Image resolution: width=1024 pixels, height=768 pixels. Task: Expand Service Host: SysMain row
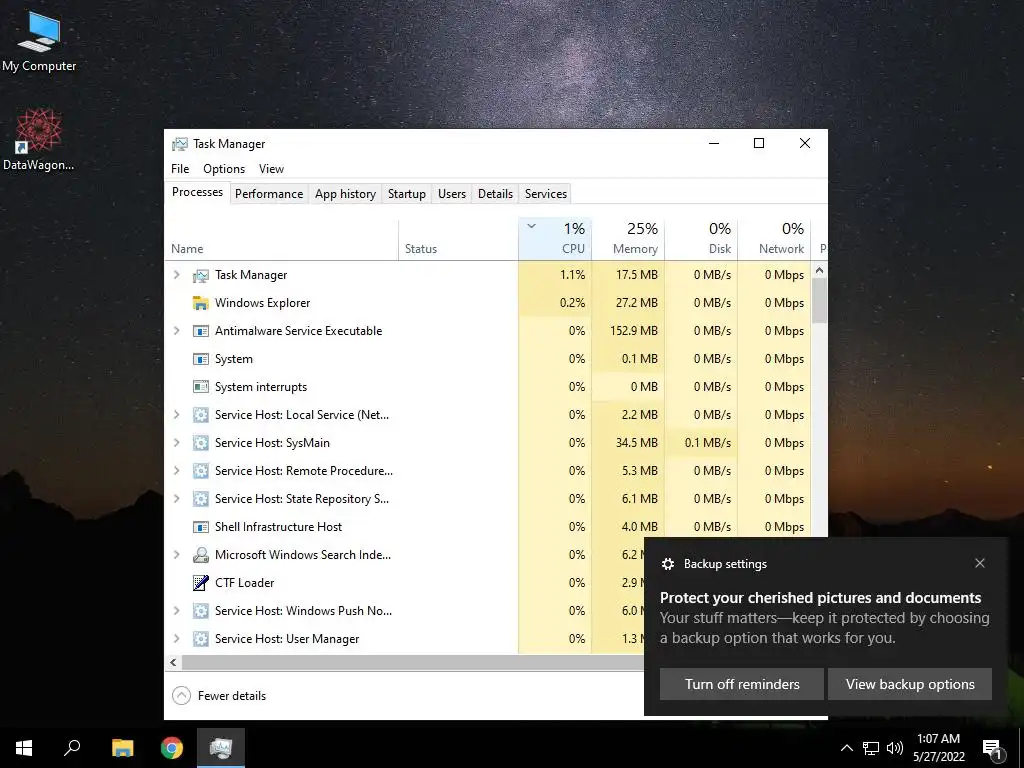pyautogui.click(x=176, y=443)
